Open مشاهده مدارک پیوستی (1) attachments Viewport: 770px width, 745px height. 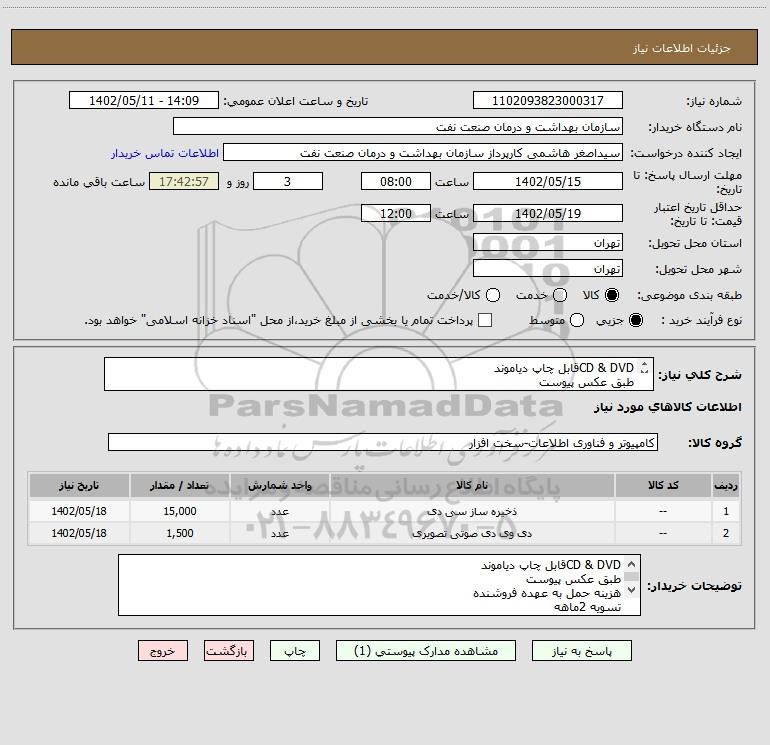(x=426, y=651)
